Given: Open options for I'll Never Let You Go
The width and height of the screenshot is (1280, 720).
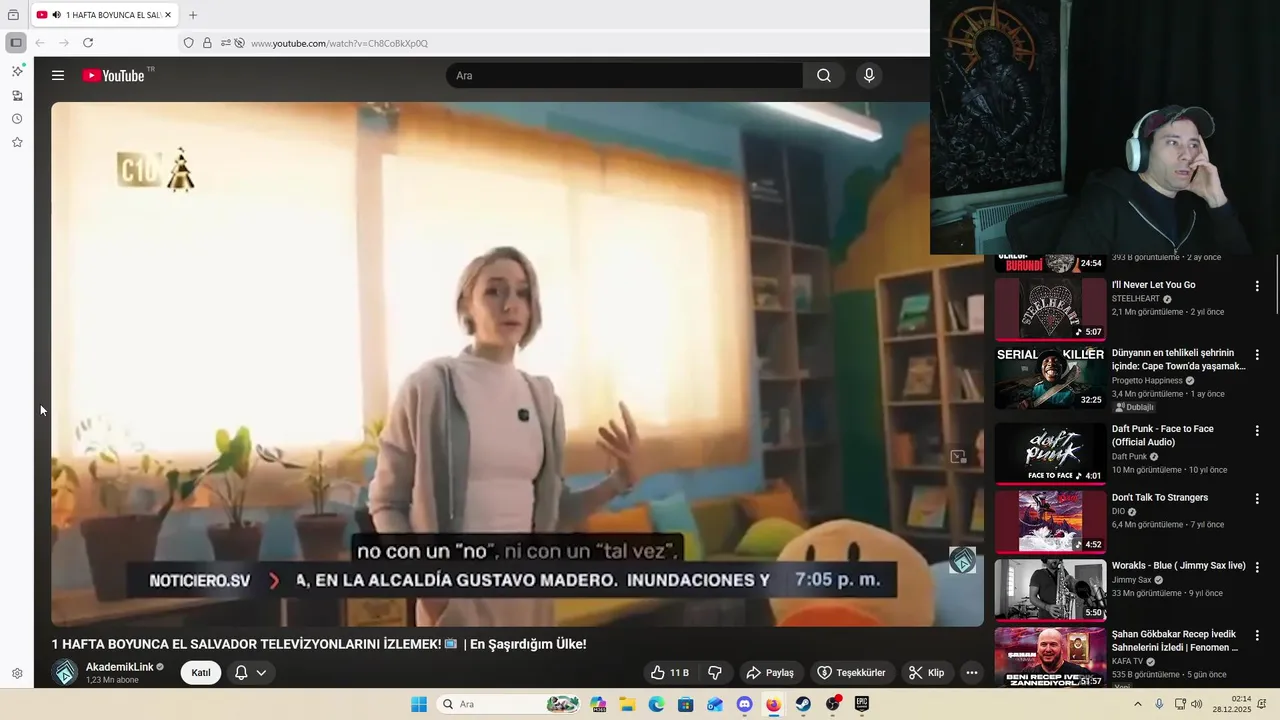Looking at the screenshot, I should [x=1257, y=286].
